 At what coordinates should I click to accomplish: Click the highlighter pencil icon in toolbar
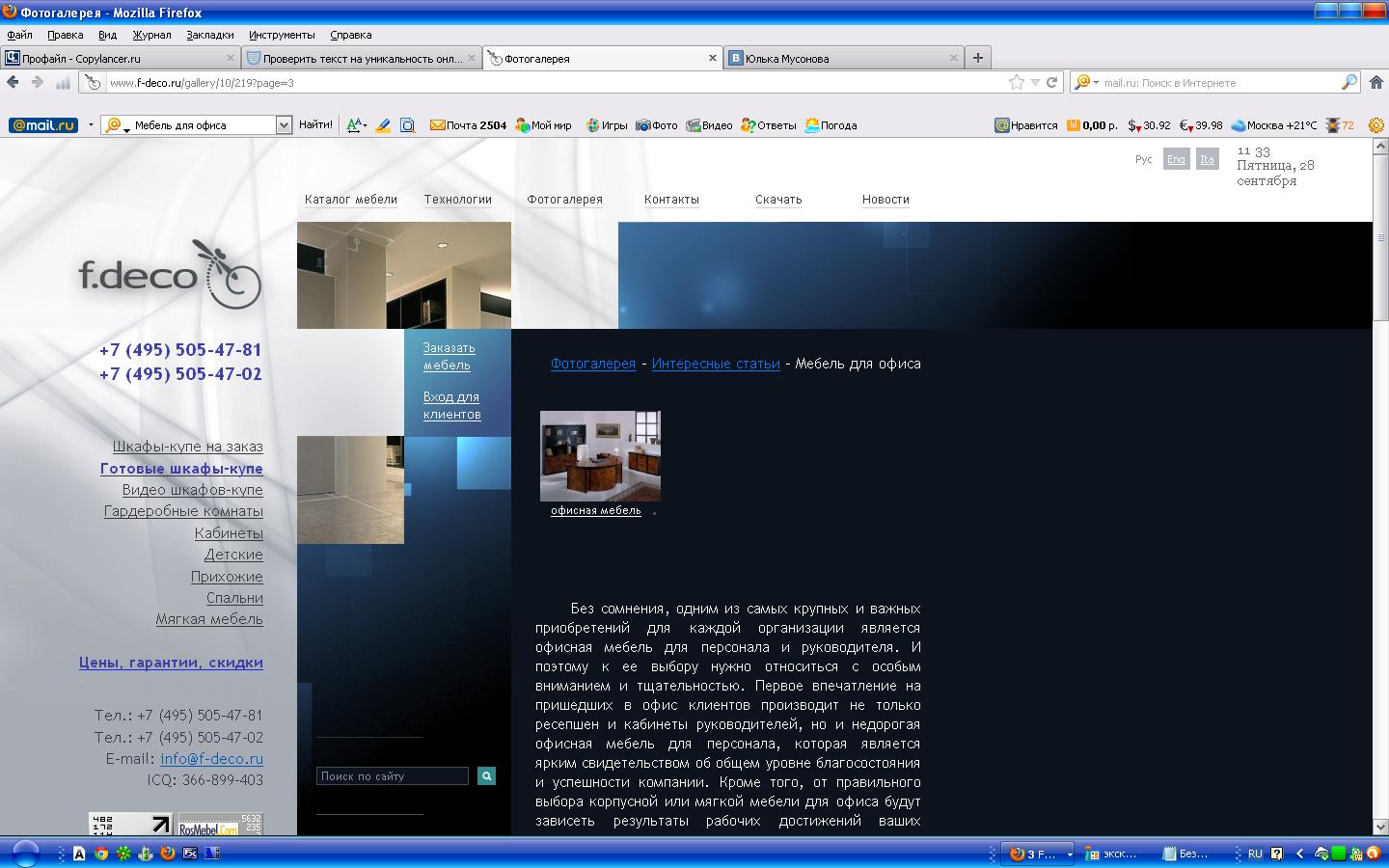(383, 125)
